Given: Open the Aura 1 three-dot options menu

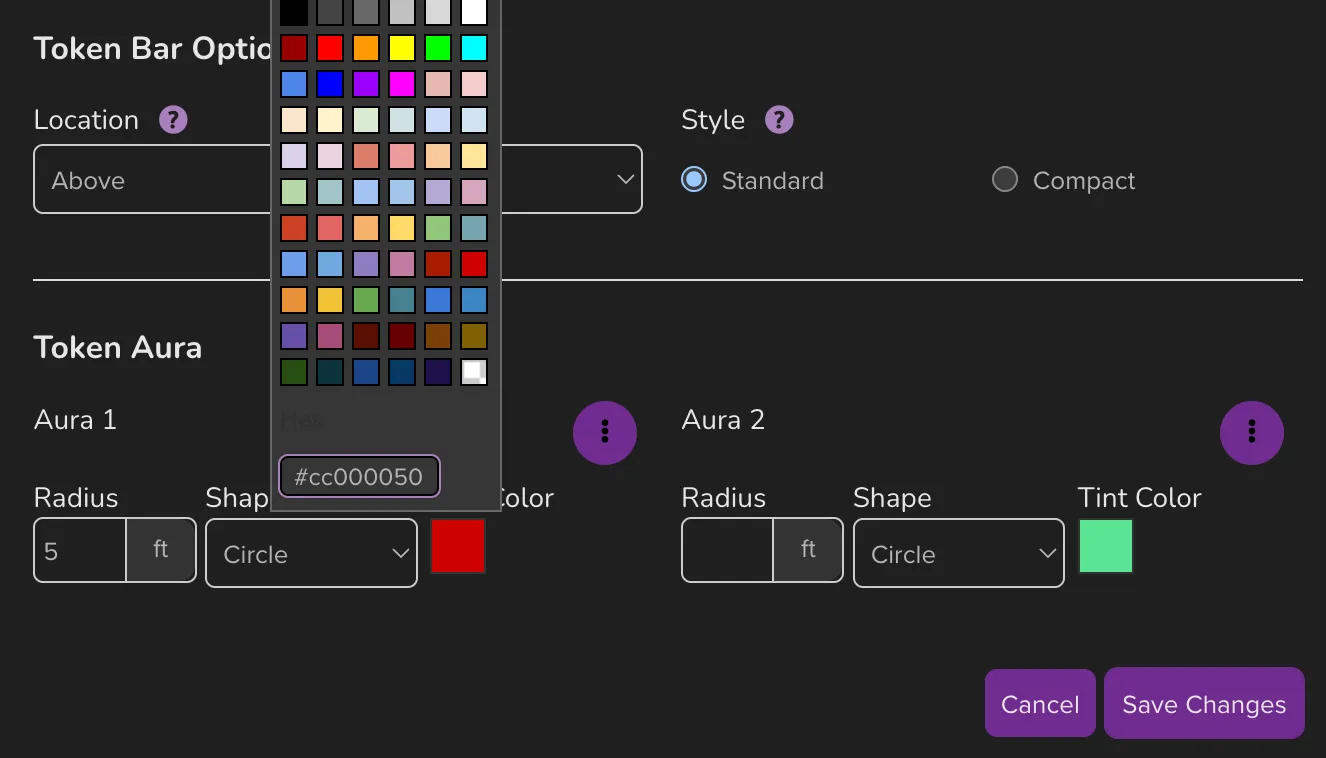Looking at the screenshot, I should 605,432.
